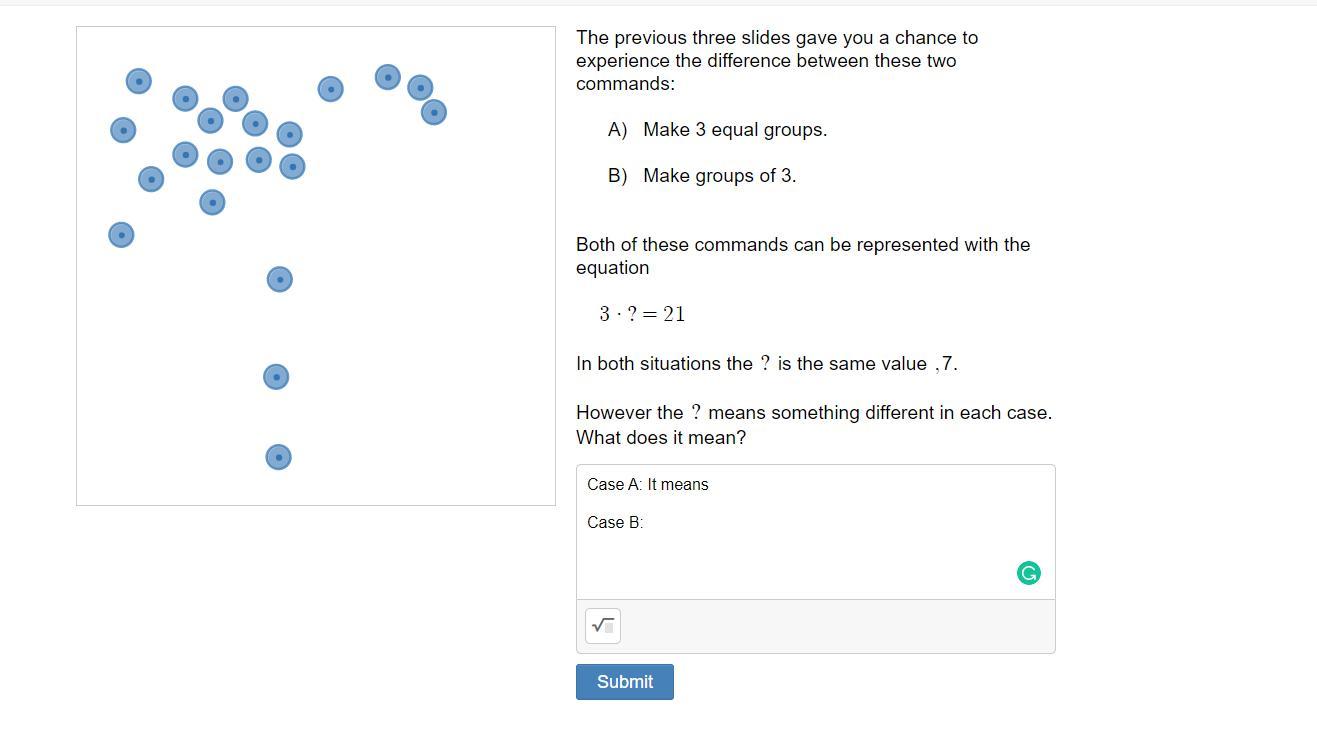Viewport: 1317px width, 749px height.
Task: Open the square root math input tool
Action: pyautogui.click(x=603, y=626)
